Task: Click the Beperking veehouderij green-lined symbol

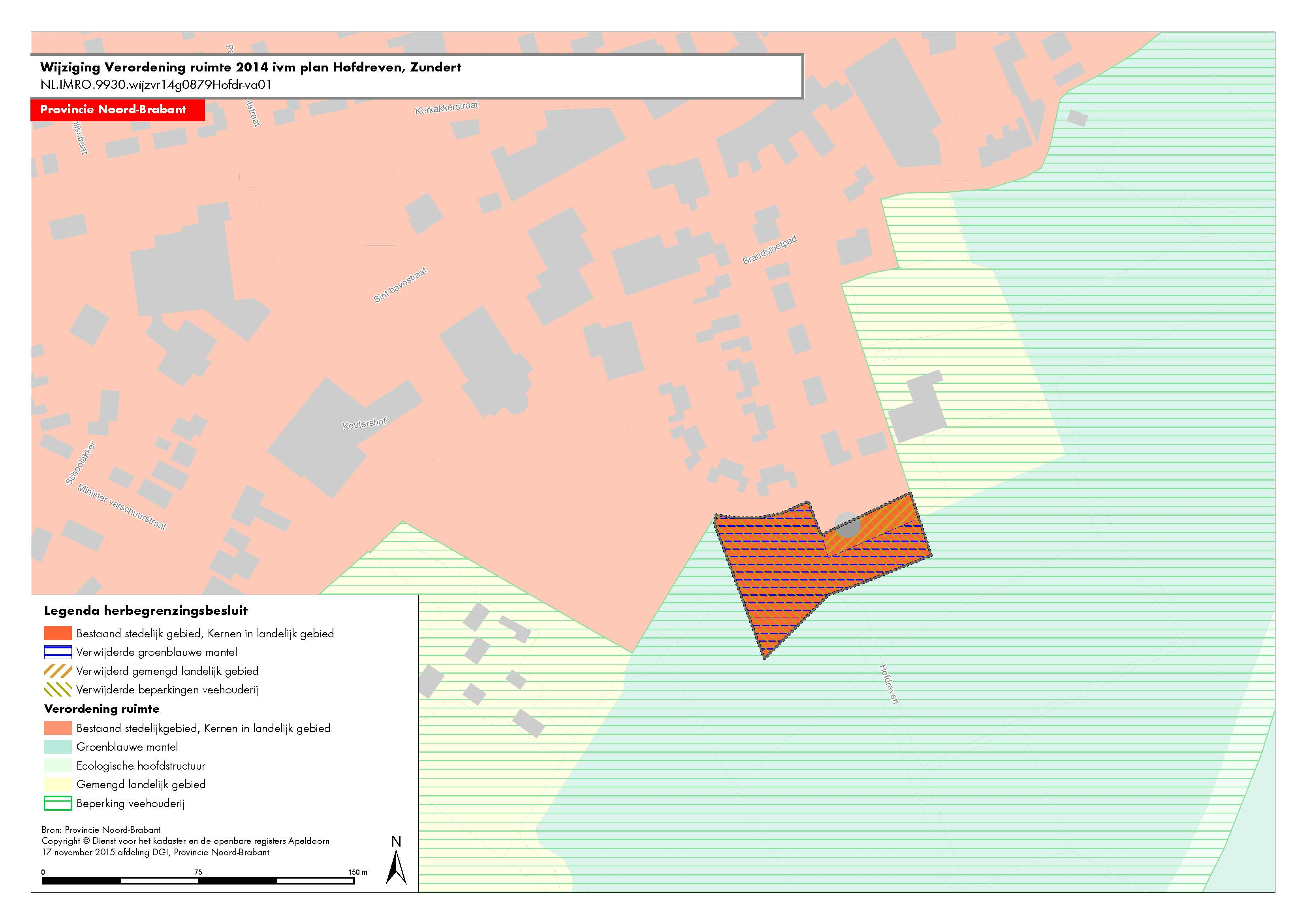Action: (x=58, y=804)
